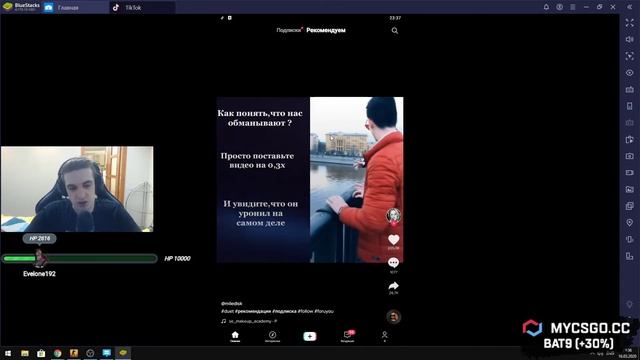Share the video with the arrow icon
This screenshot has height=360, width=640.
click(393, 286)
